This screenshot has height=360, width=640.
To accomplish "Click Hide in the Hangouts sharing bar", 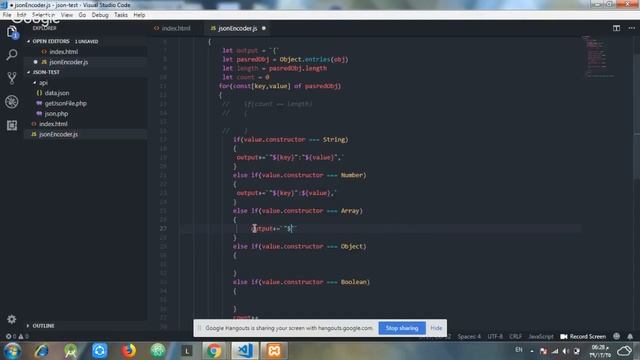I will (x=436, y=328).
